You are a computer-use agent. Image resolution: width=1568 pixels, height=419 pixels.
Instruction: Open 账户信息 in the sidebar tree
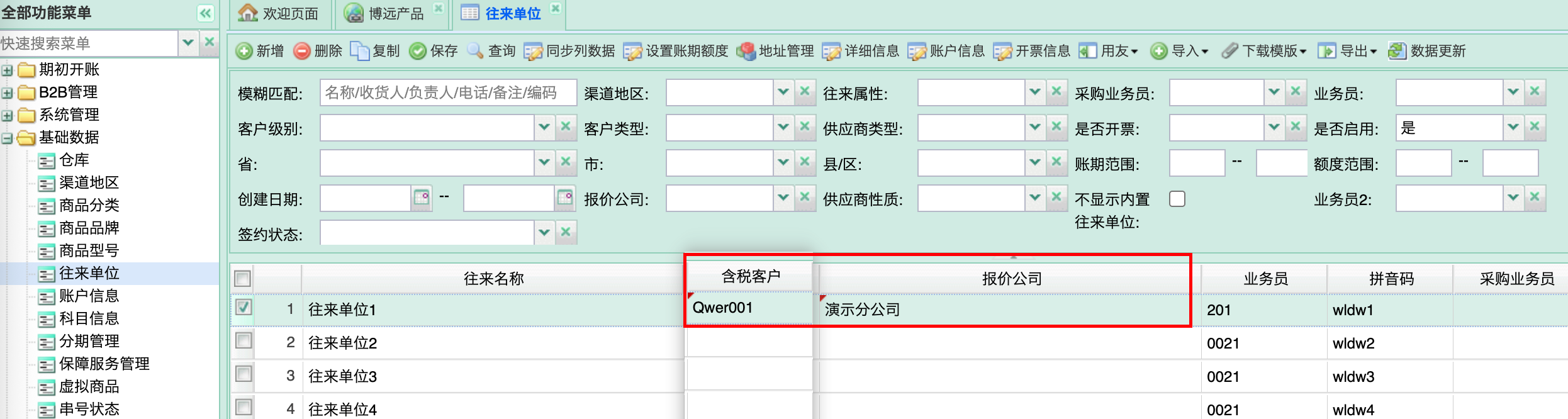point(89,296)
